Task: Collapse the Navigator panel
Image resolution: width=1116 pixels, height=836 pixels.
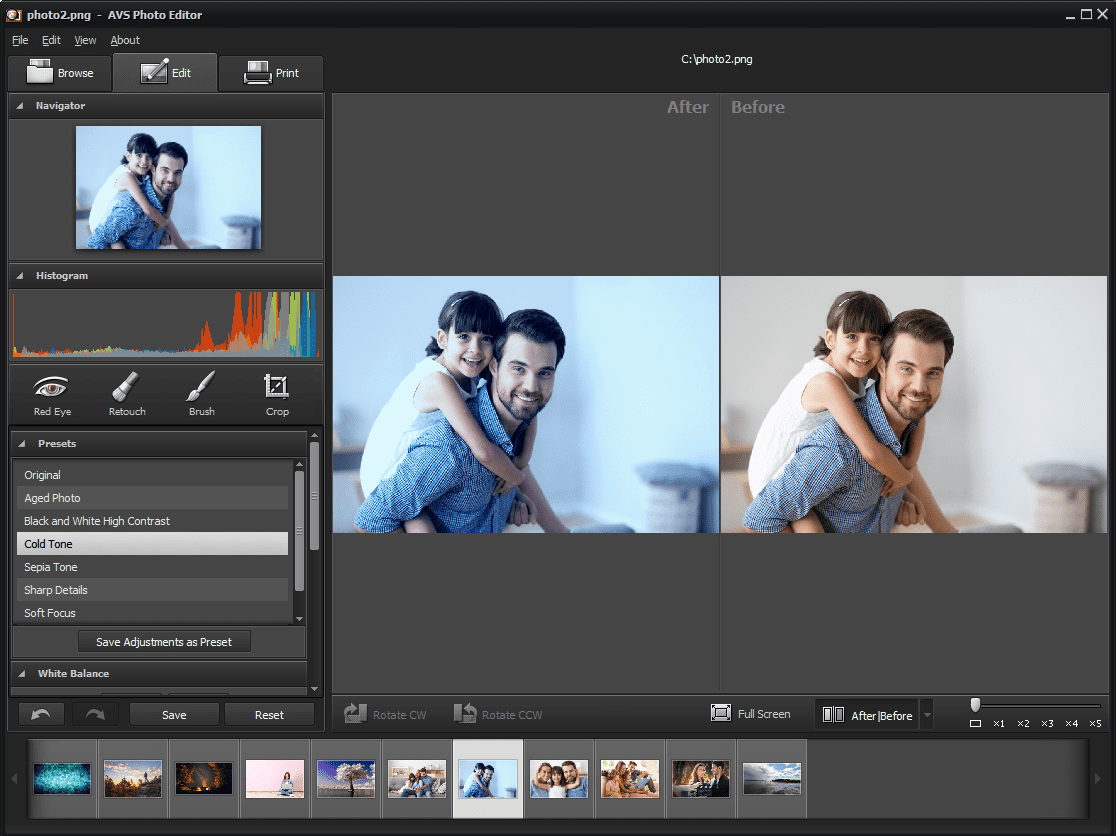Action: tap(20, 105)
